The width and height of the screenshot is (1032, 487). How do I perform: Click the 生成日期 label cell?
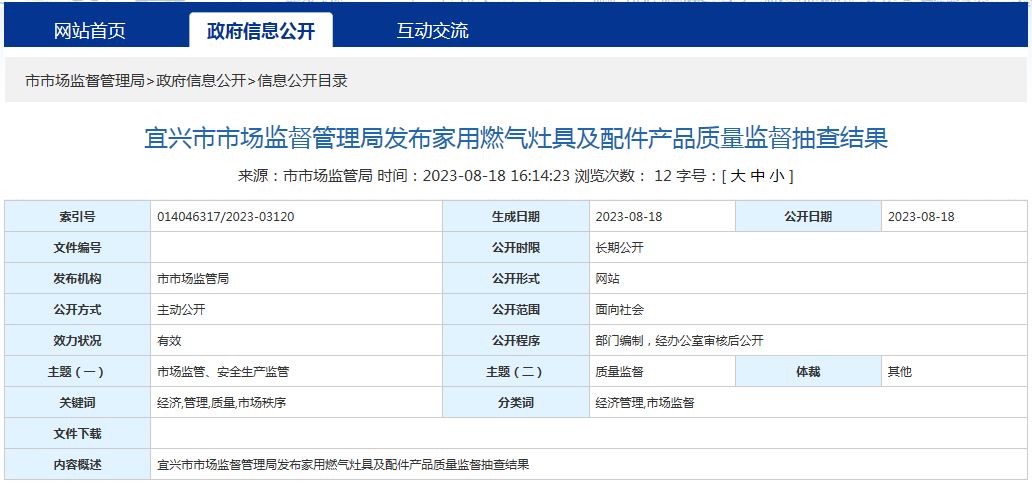click(516, 217)
